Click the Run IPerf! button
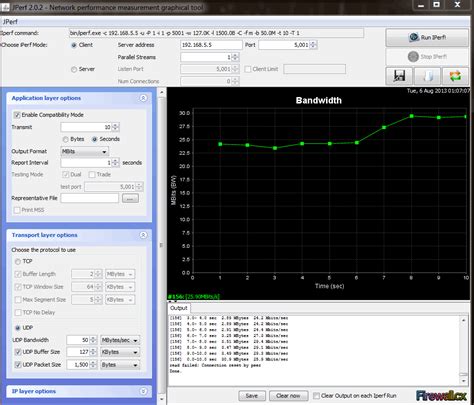 click(427, 37)
